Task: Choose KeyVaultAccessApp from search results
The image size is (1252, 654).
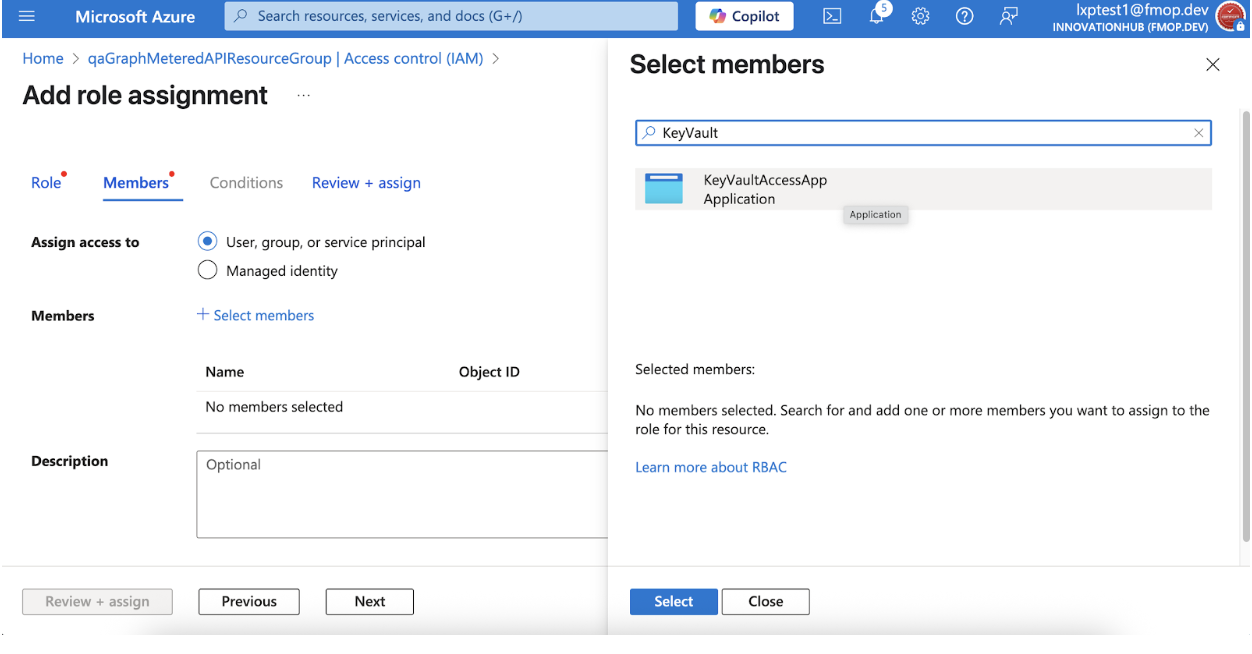Action: tap(922, 189)
